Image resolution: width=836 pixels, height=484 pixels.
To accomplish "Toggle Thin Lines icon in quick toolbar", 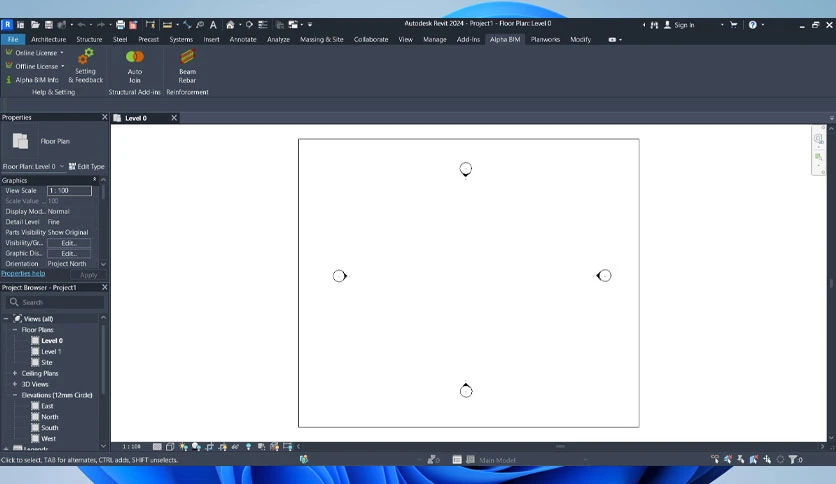I will pyautogui.click(x=263, y=25).
